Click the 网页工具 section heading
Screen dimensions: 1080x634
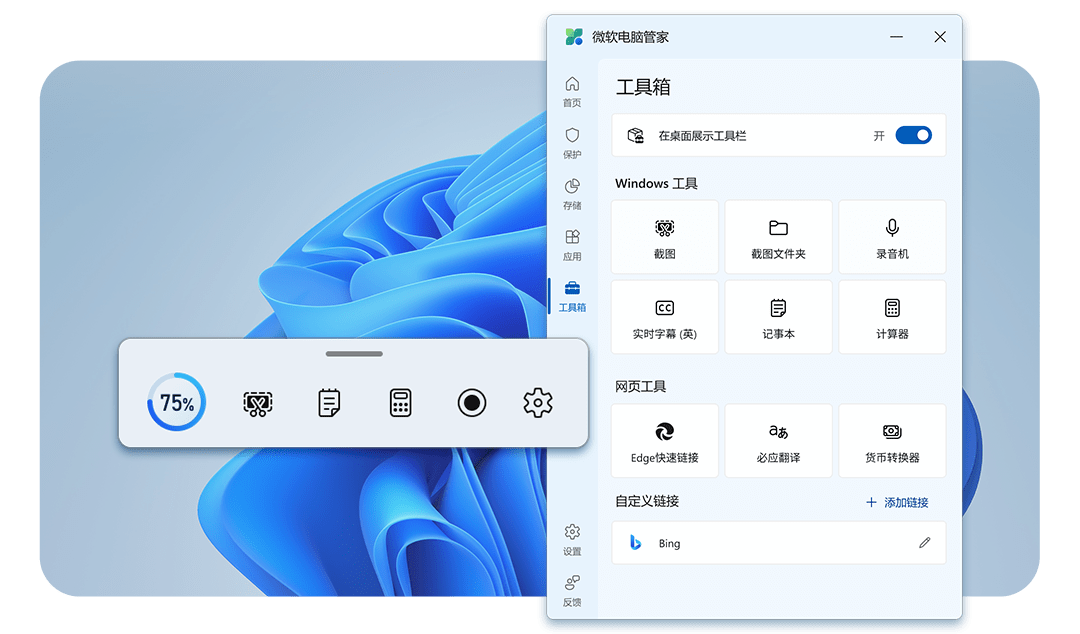tap(641, 387)
